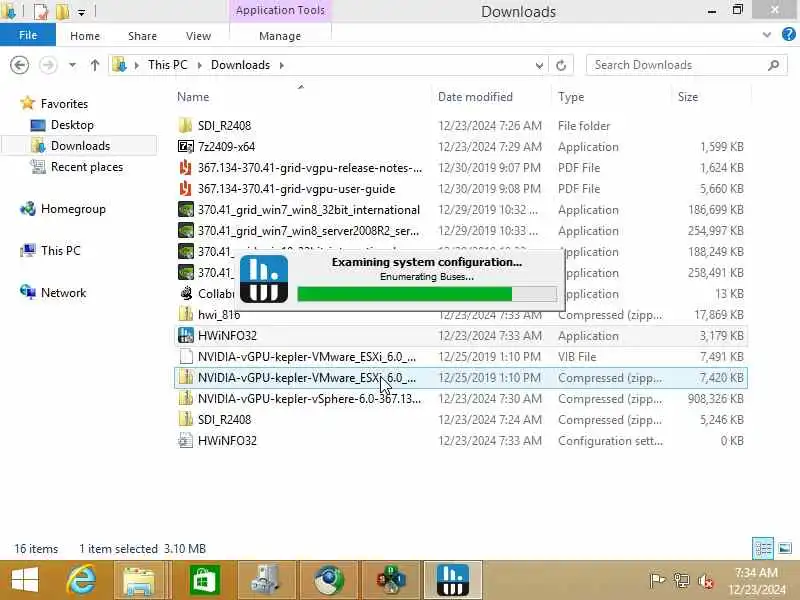800x600 pixels.
Task: Open the Windows Start button
Action: [24, 580]
